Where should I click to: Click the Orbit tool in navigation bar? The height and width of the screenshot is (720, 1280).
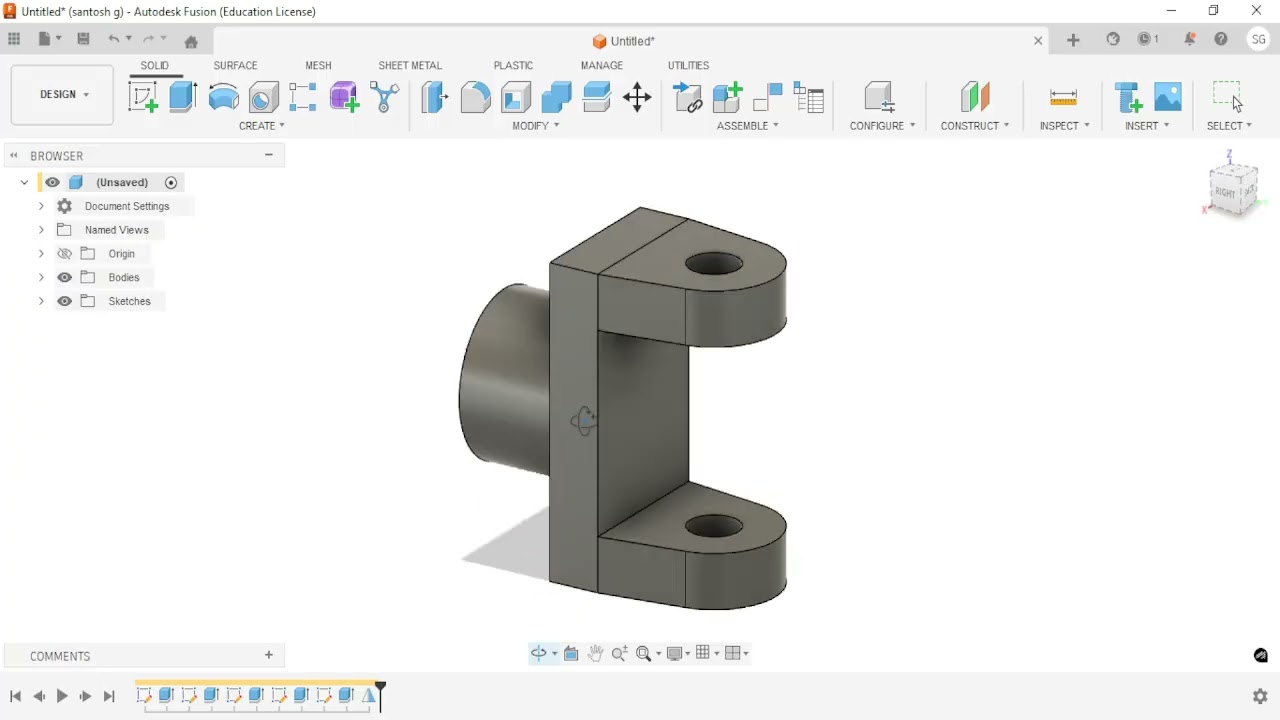539,653
